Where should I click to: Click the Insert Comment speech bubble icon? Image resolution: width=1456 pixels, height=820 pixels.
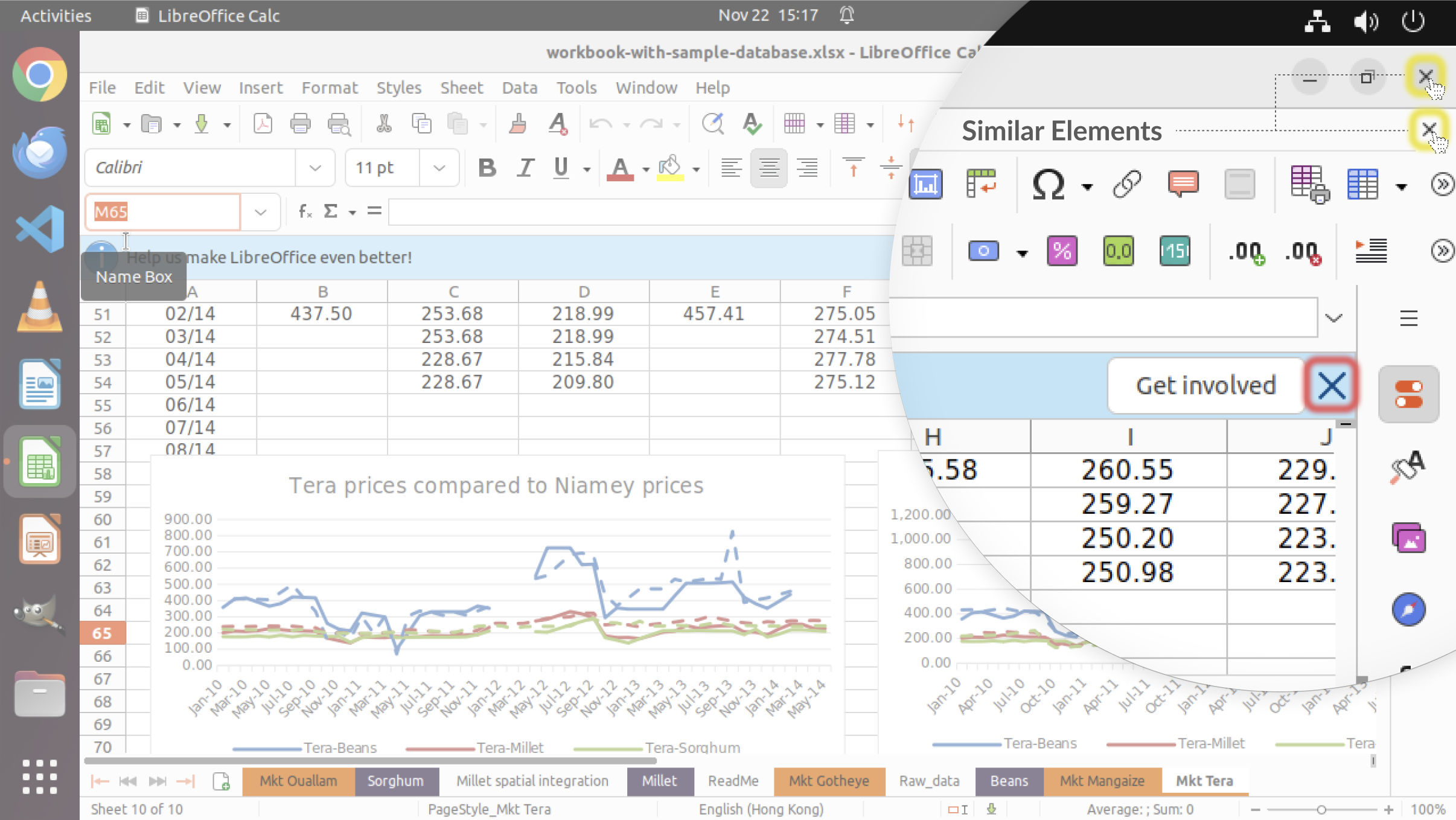pos(1183,184)
